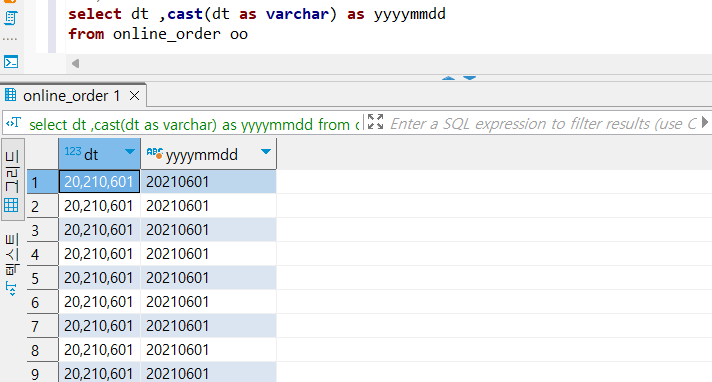Click the grid icon in the vertical Grid tab
The image size is (712, 382).
click(11, 205)
